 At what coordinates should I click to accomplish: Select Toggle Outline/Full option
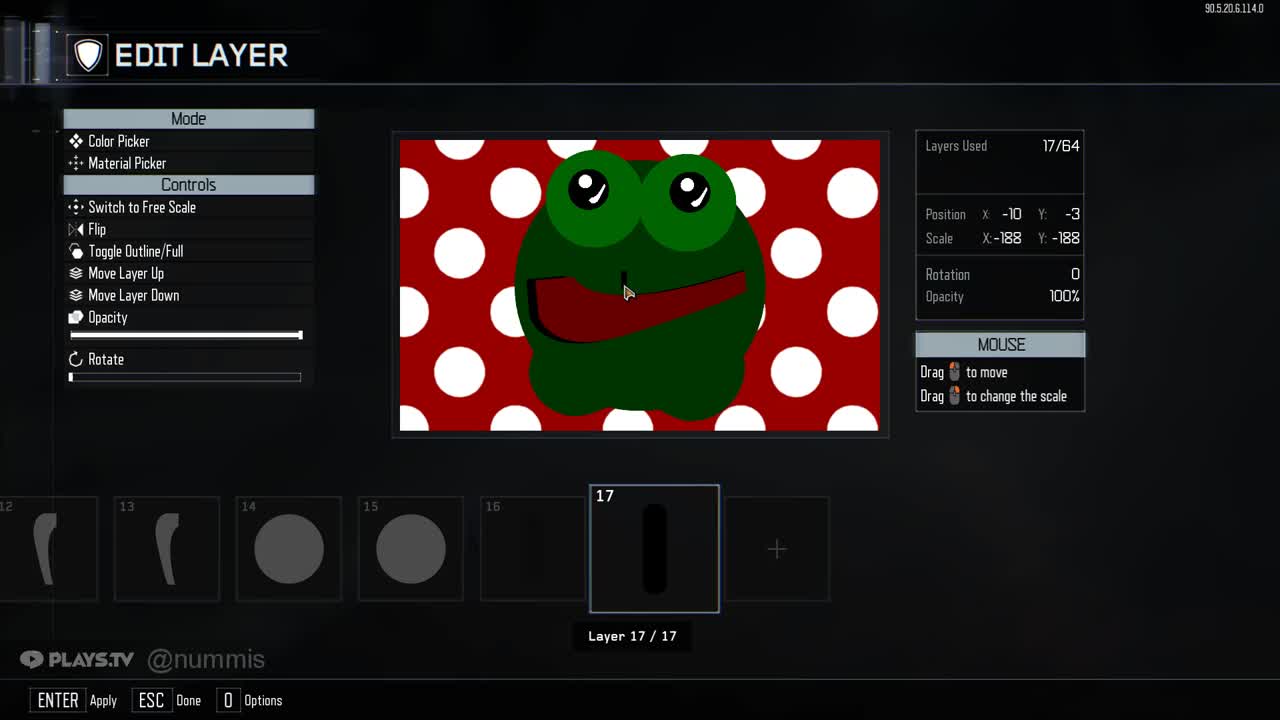click(189, 251)
